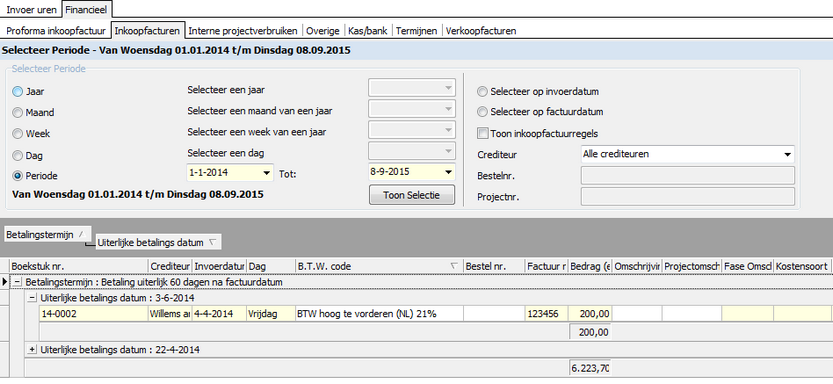833x384 pixels.
Task: Select the 123456 factuur number cell
Action: tap(547, 314)
